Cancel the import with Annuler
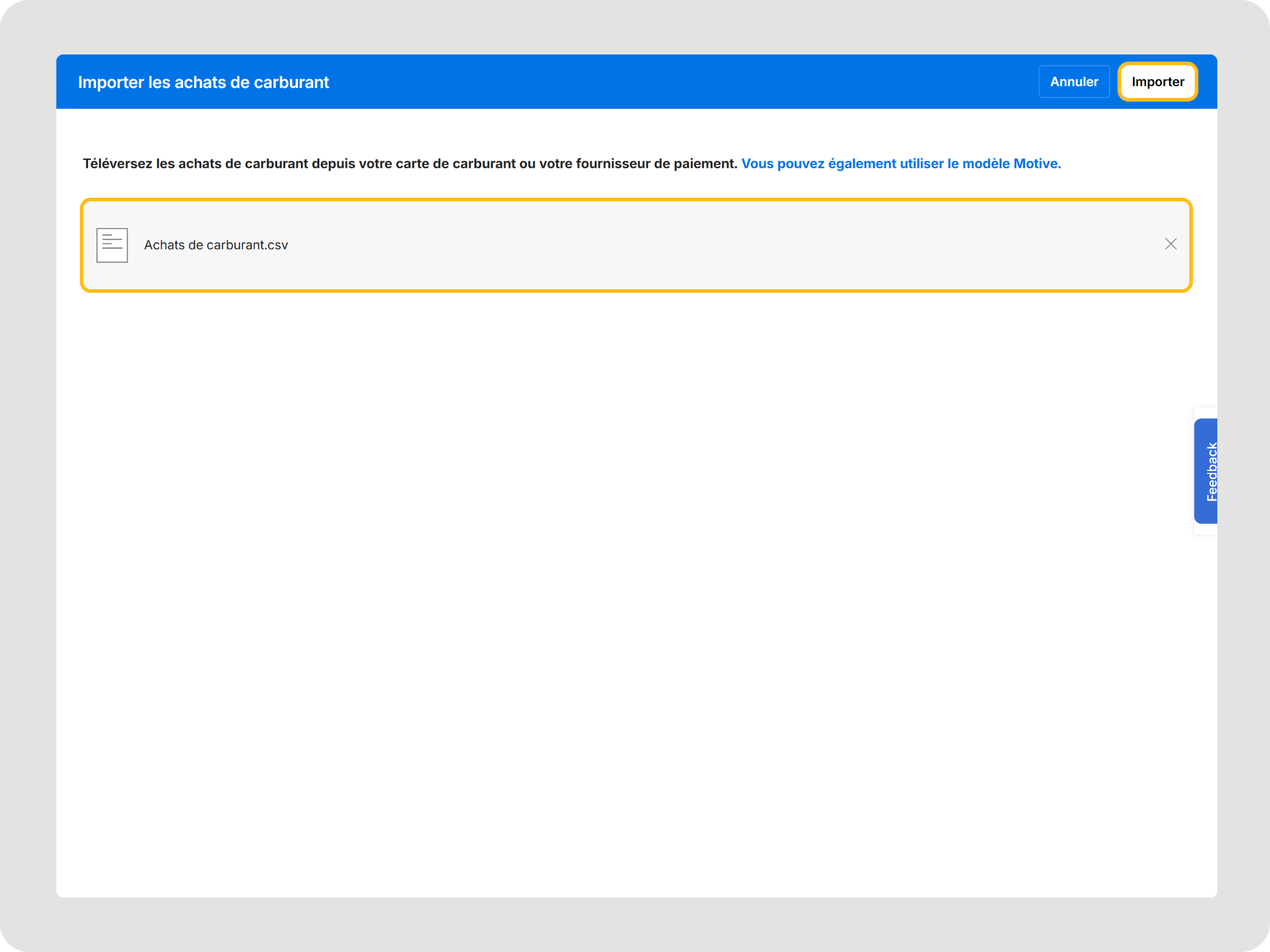The image size is (1270, 952). point(1073,82)
